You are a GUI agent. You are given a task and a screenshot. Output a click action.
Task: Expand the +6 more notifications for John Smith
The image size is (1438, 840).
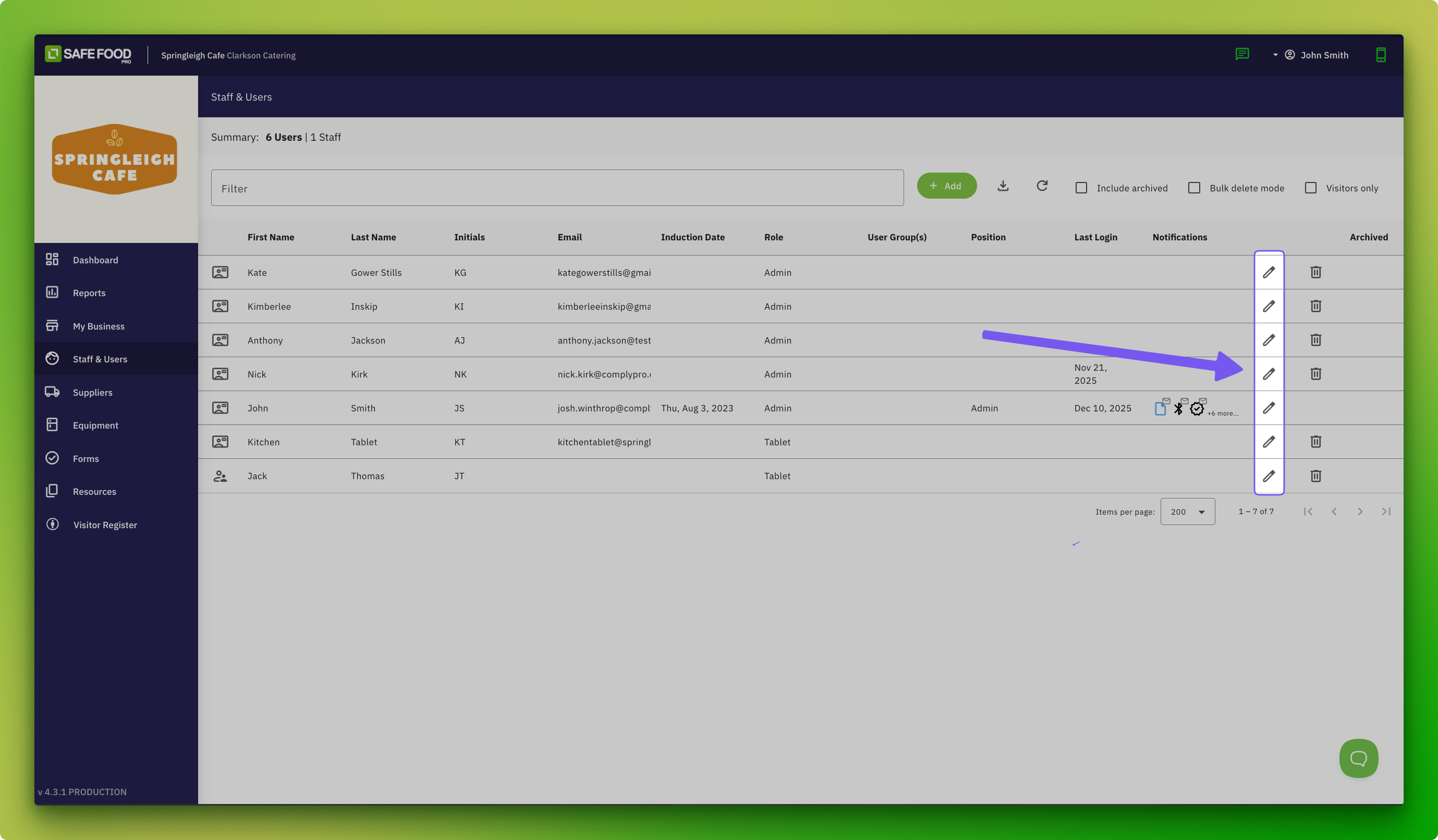click(1222, 413)
